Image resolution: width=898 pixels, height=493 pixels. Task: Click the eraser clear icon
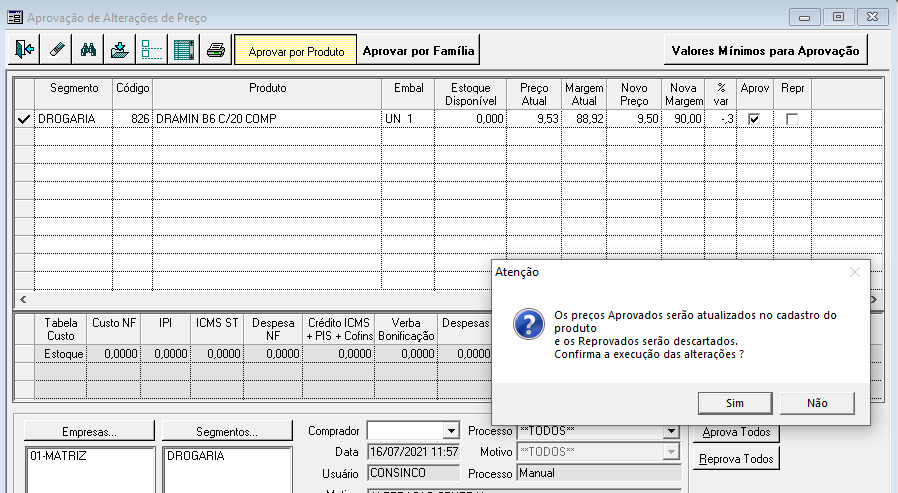coord(56,50)
